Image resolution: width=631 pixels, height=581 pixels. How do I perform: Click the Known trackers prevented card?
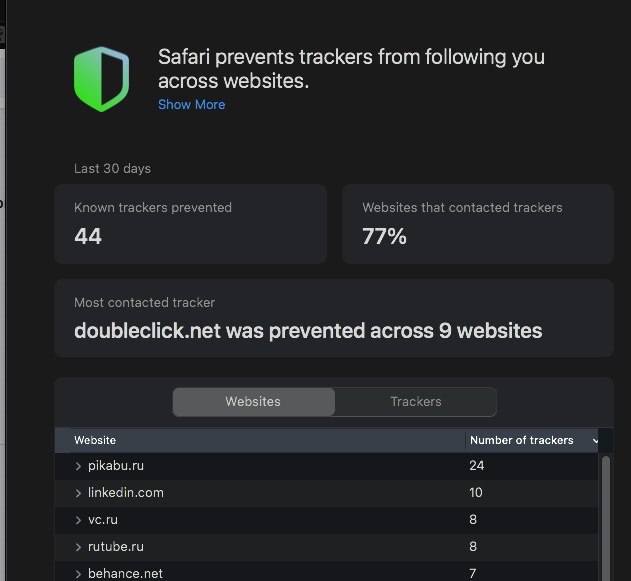[190, 224]
